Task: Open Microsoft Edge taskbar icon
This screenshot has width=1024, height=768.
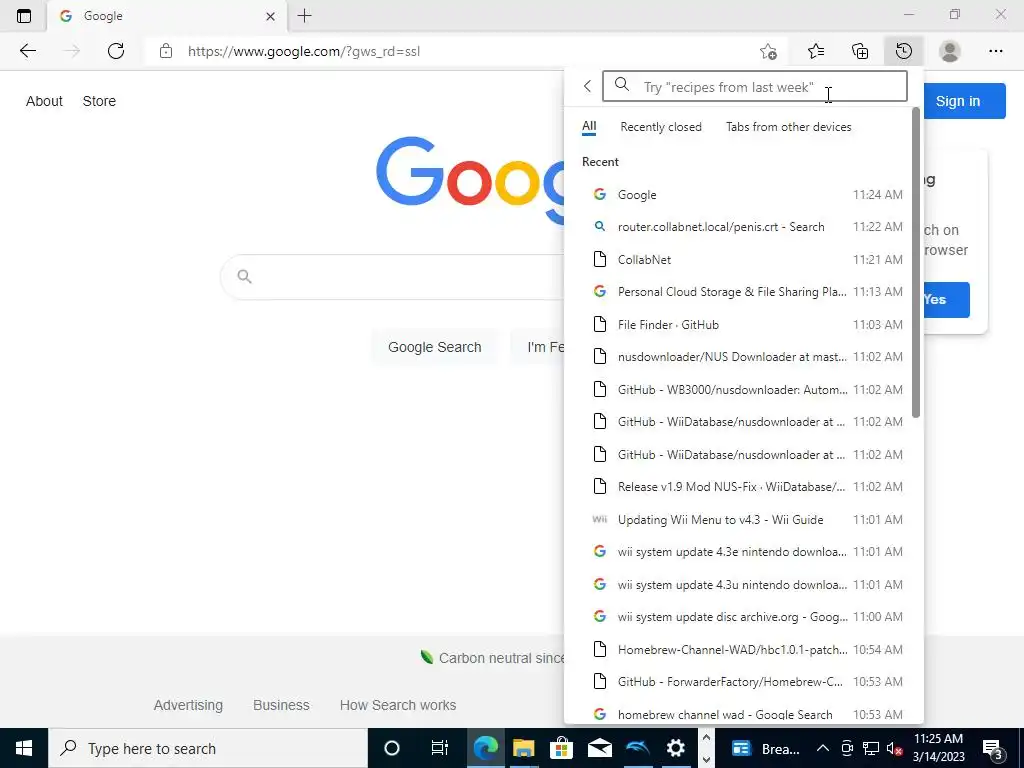Action: coord(485,748)
